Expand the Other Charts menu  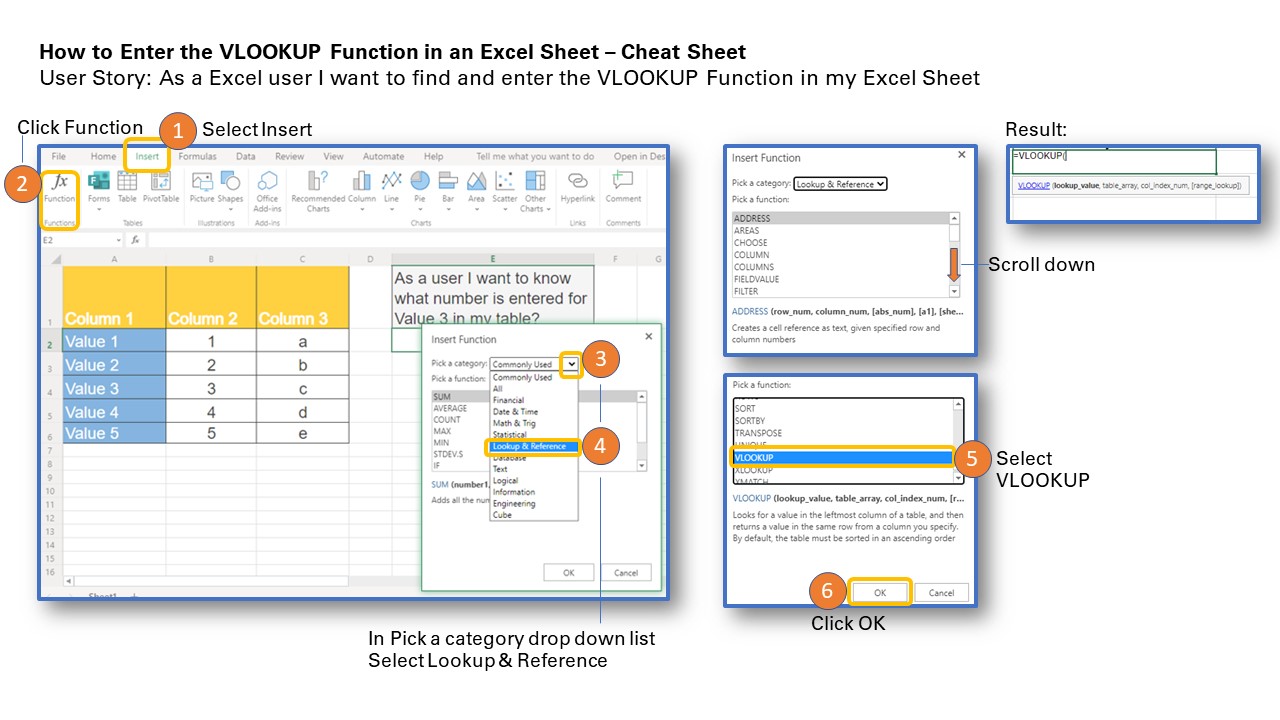tap(535, 190)
